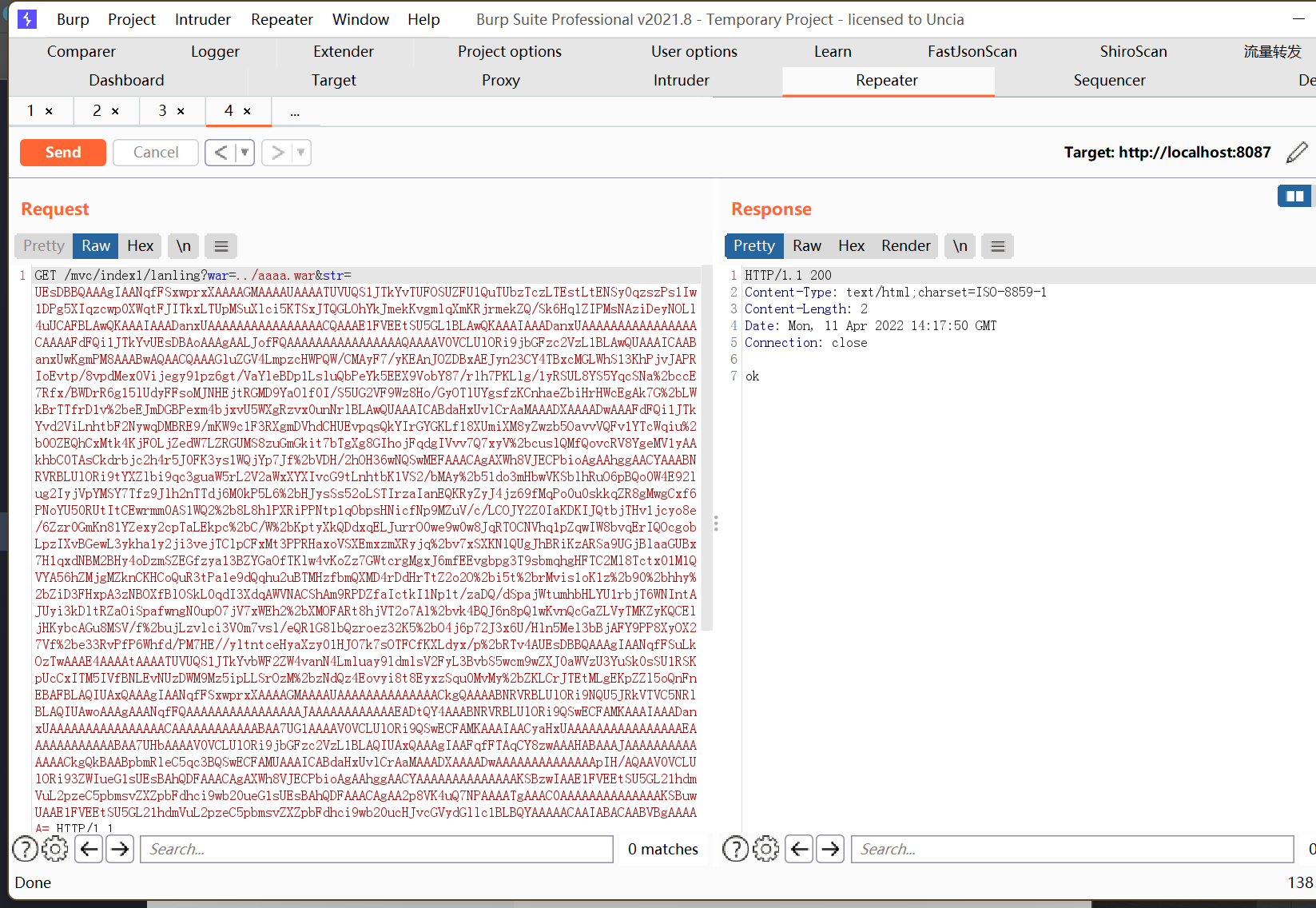Open the Help menu

pyautogui.click(x=423, y=19)
